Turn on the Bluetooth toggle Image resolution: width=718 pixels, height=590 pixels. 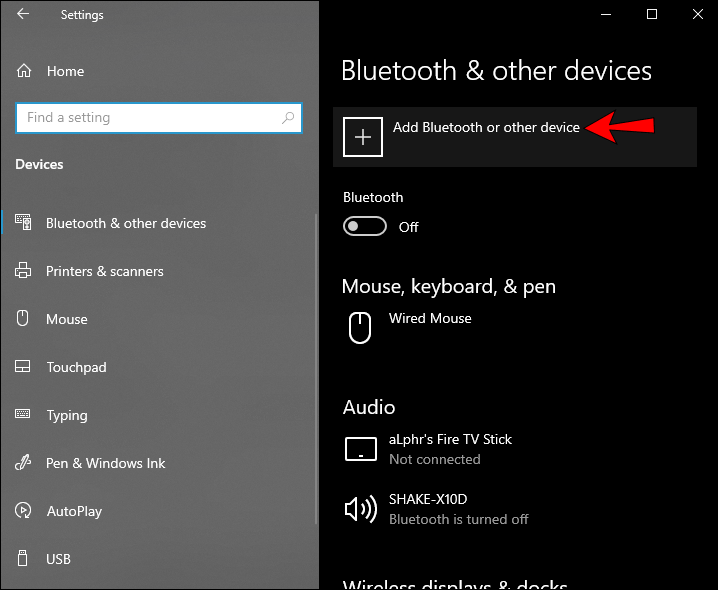coord(365,227)
